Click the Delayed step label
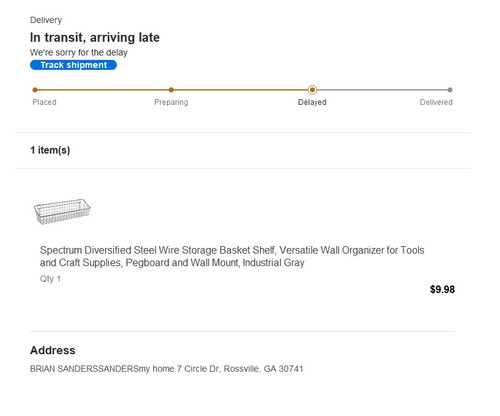Screen dimensions: 500x416 tap(312, 102)
